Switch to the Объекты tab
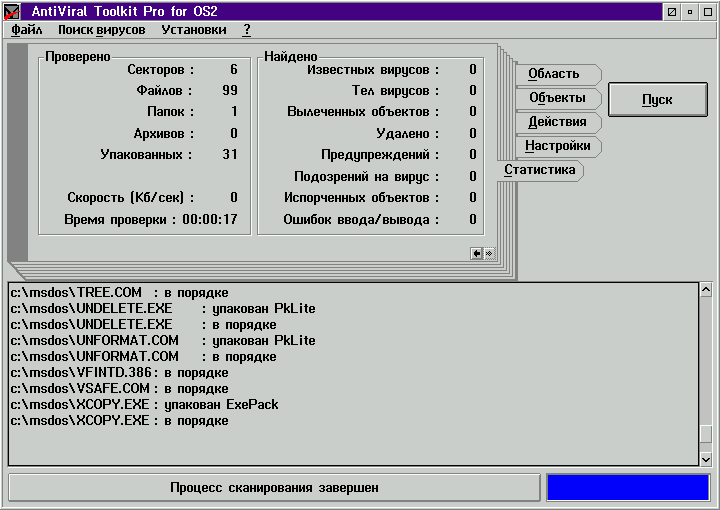This screenshot has width=720, height=510. click(x=557, y=98)
